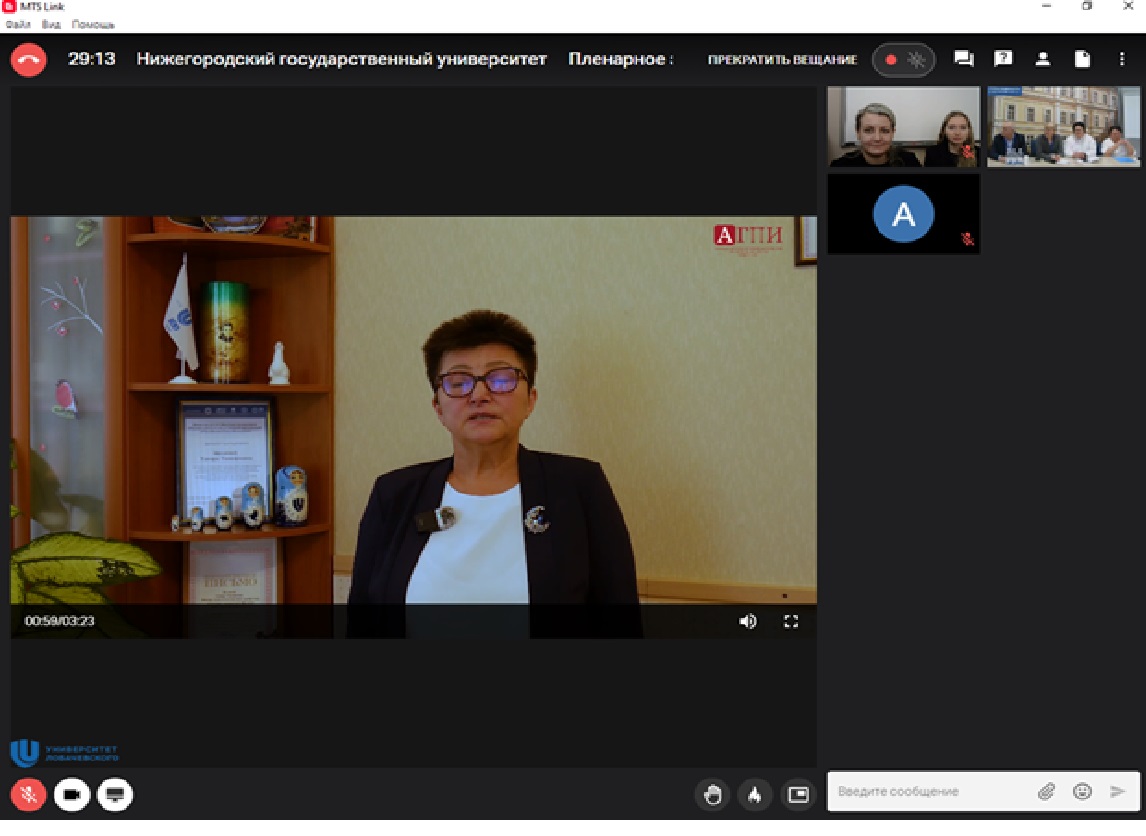Raise your hand
Viewport: 1146px width, 836px height.
[715, 796]
